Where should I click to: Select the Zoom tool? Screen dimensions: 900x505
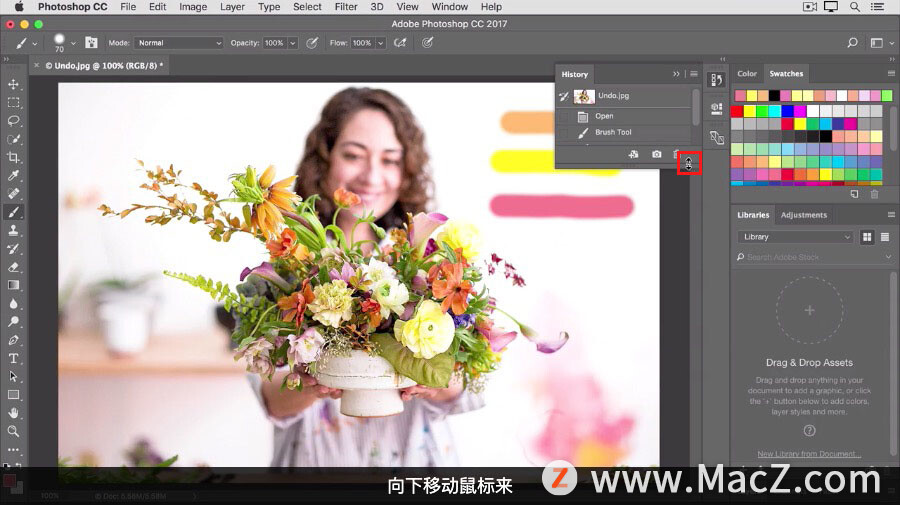[x=13, y=432]
